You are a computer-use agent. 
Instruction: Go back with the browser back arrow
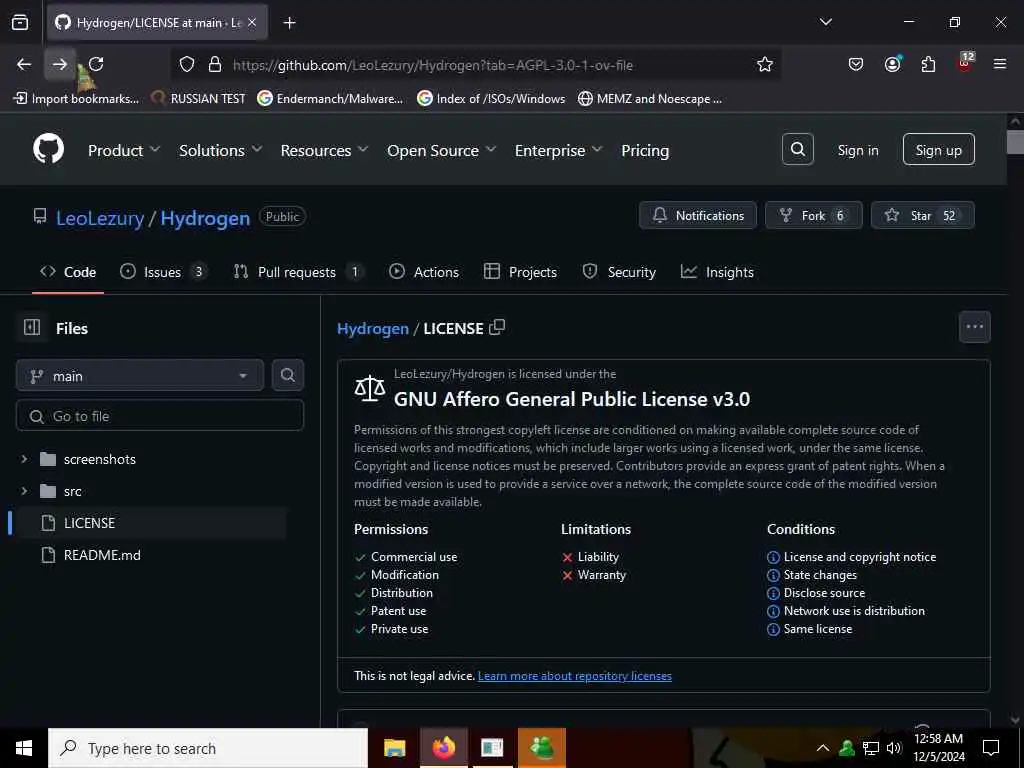point(24,64)
